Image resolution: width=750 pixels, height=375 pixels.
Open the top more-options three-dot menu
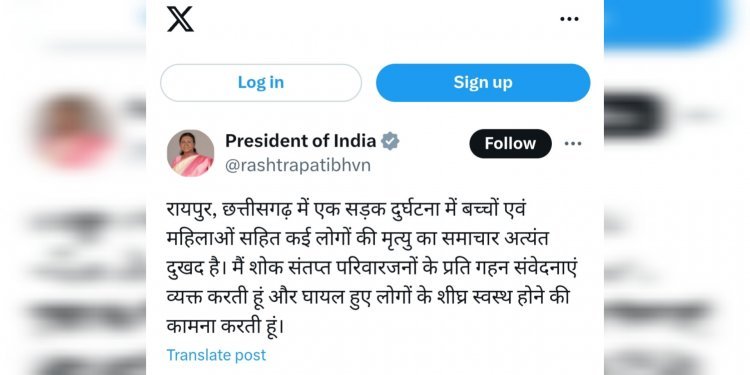point(569,19)
